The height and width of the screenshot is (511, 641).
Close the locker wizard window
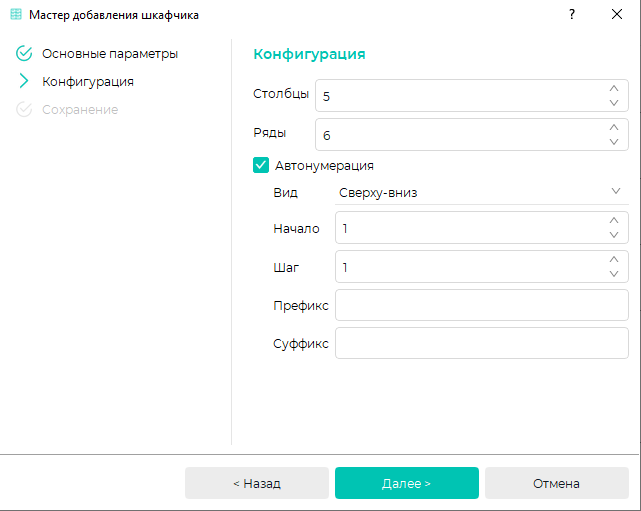pyautogui.click(x=616, y=14)
